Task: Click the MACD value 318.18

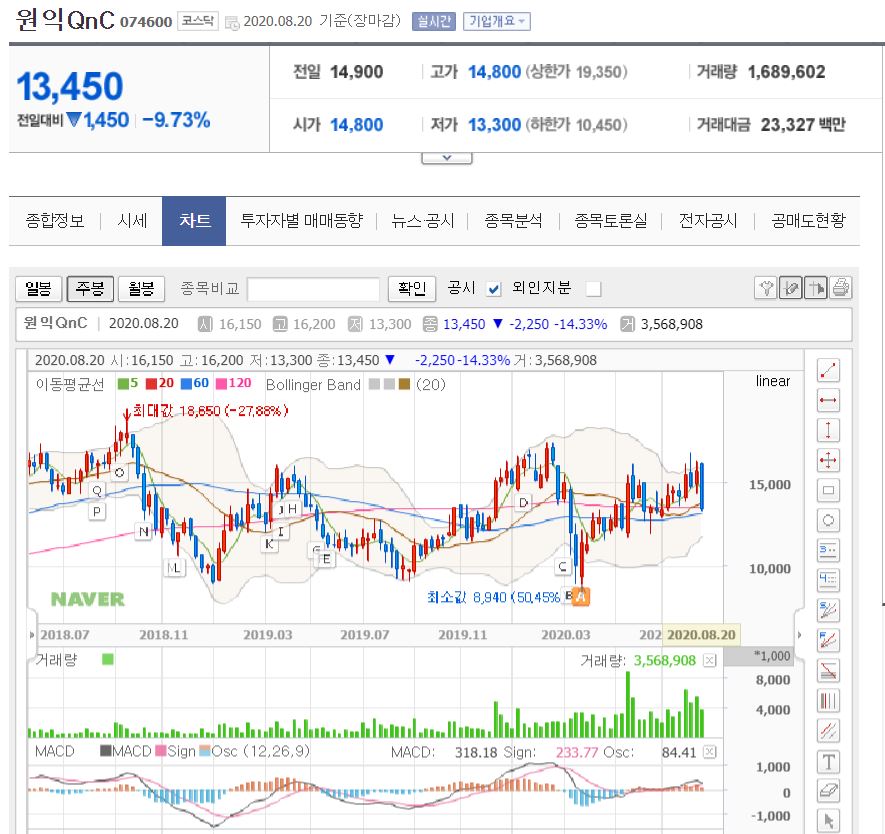Action: pos(476,753)
